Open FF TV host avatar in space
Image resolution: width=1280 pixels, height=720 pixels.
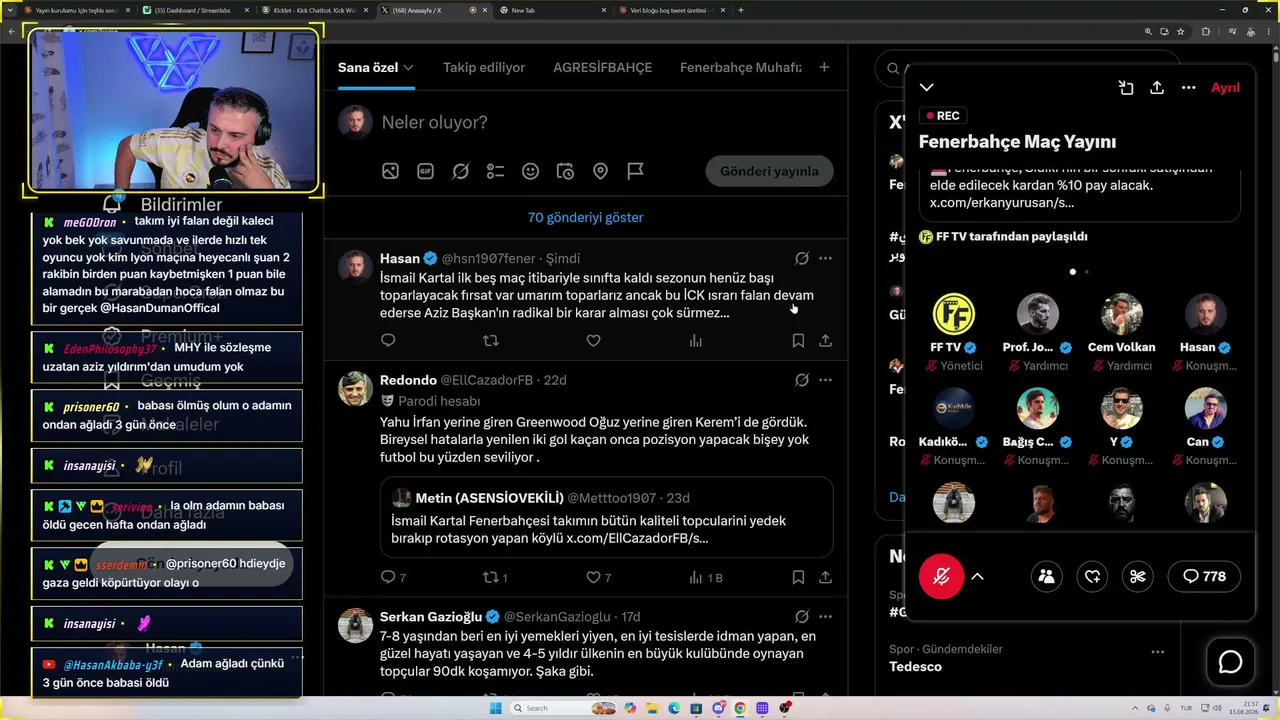coord(953,314)
